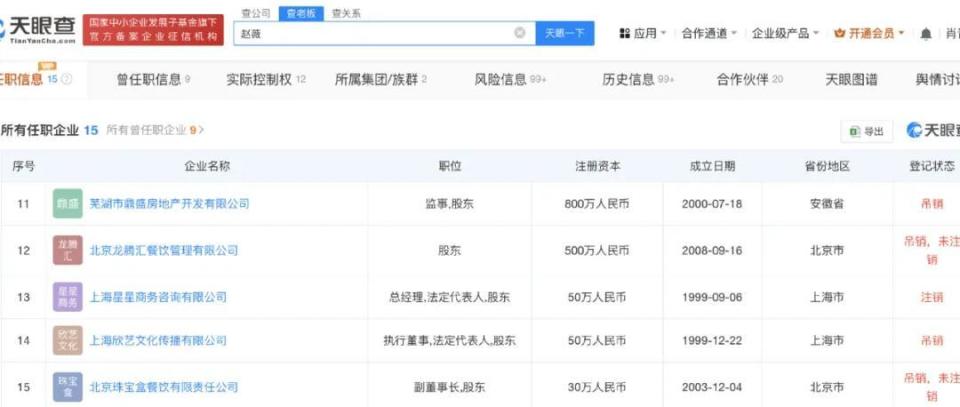The height and width of the screenshot is (407, 960).
Task: Click the green 鼎盛 company logo icon
Action: click(67, 204)
